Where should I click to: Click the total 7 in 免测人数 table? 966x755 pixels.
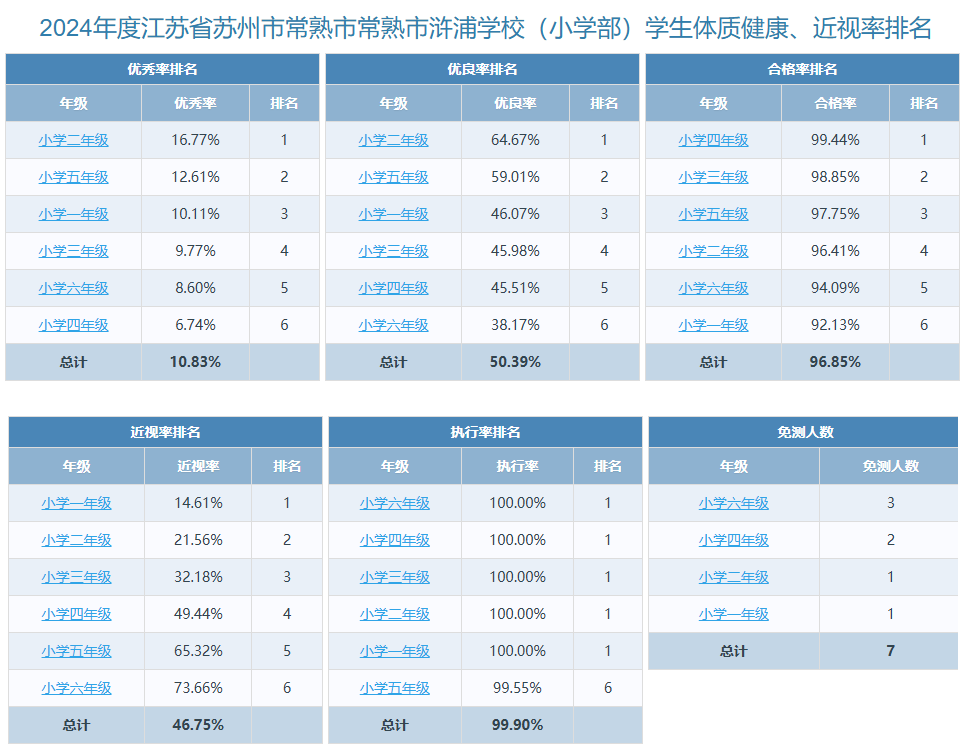point(890,651)
